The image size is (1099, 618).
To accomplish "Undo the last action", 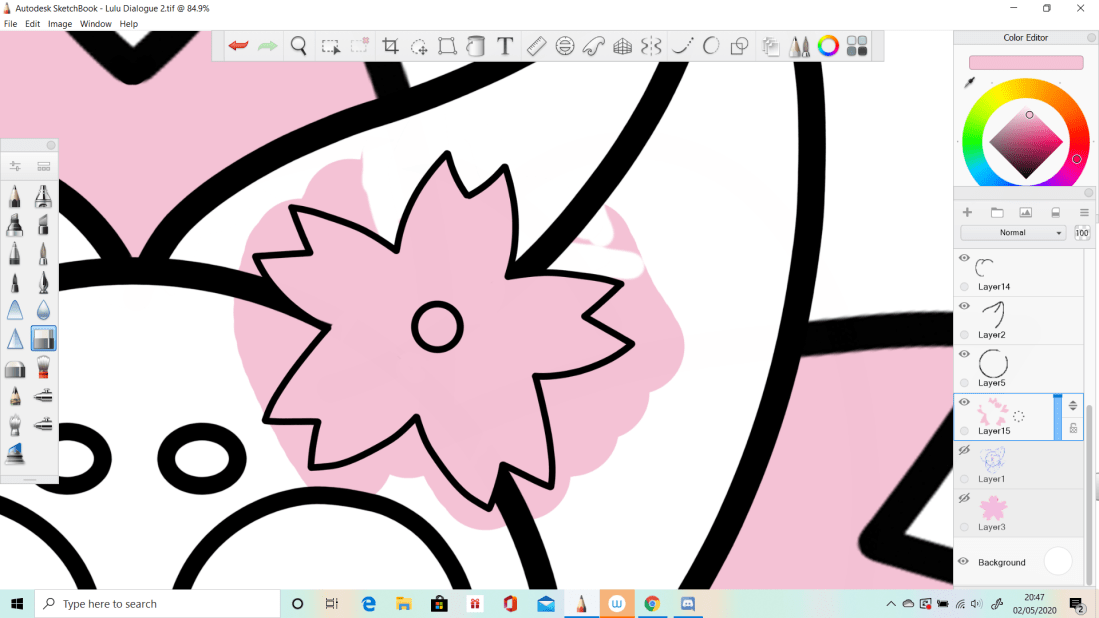I will pyautogui.click(x=238, y=45).
